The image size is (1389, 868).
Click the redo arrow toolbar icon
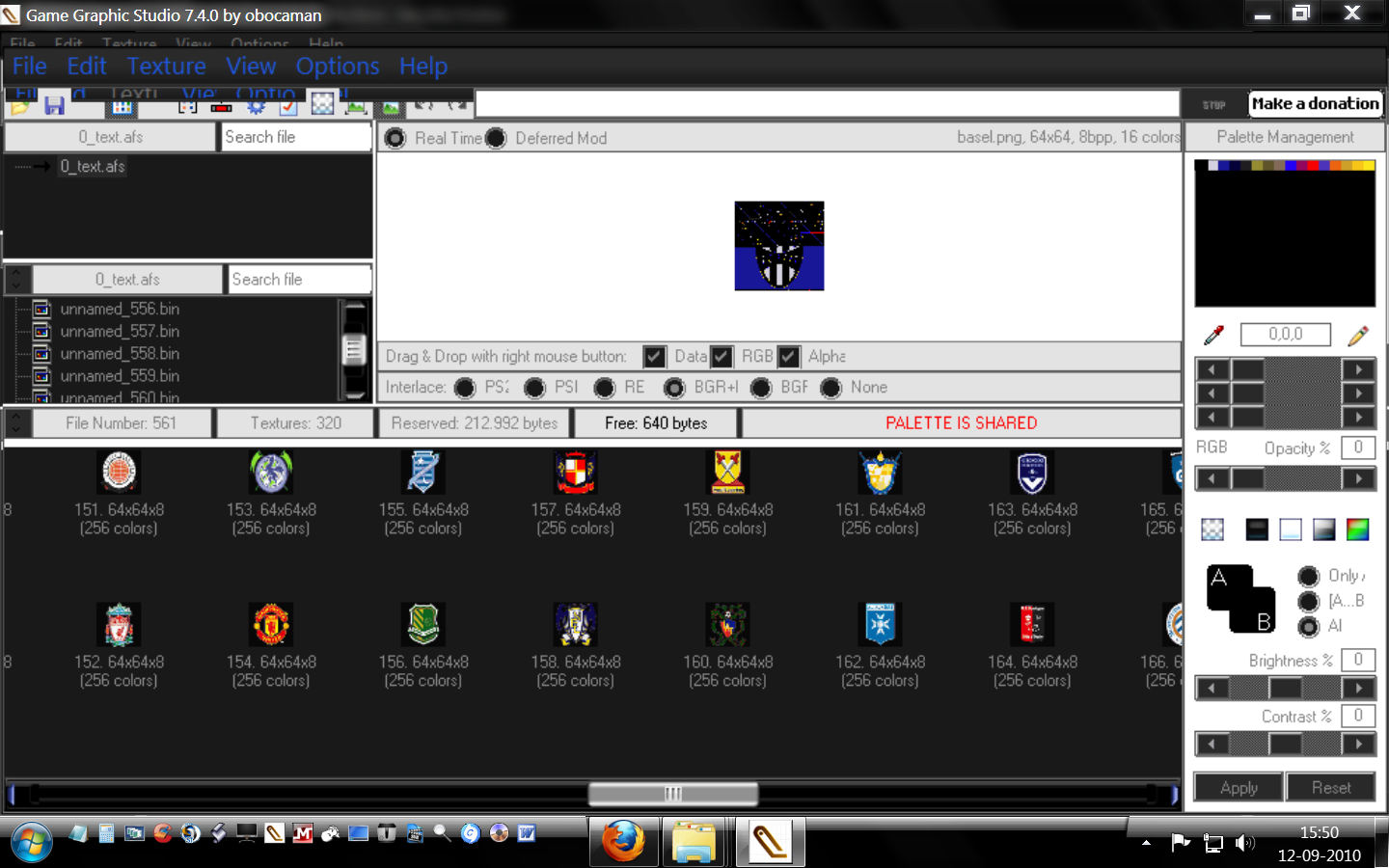click(457, 104)
